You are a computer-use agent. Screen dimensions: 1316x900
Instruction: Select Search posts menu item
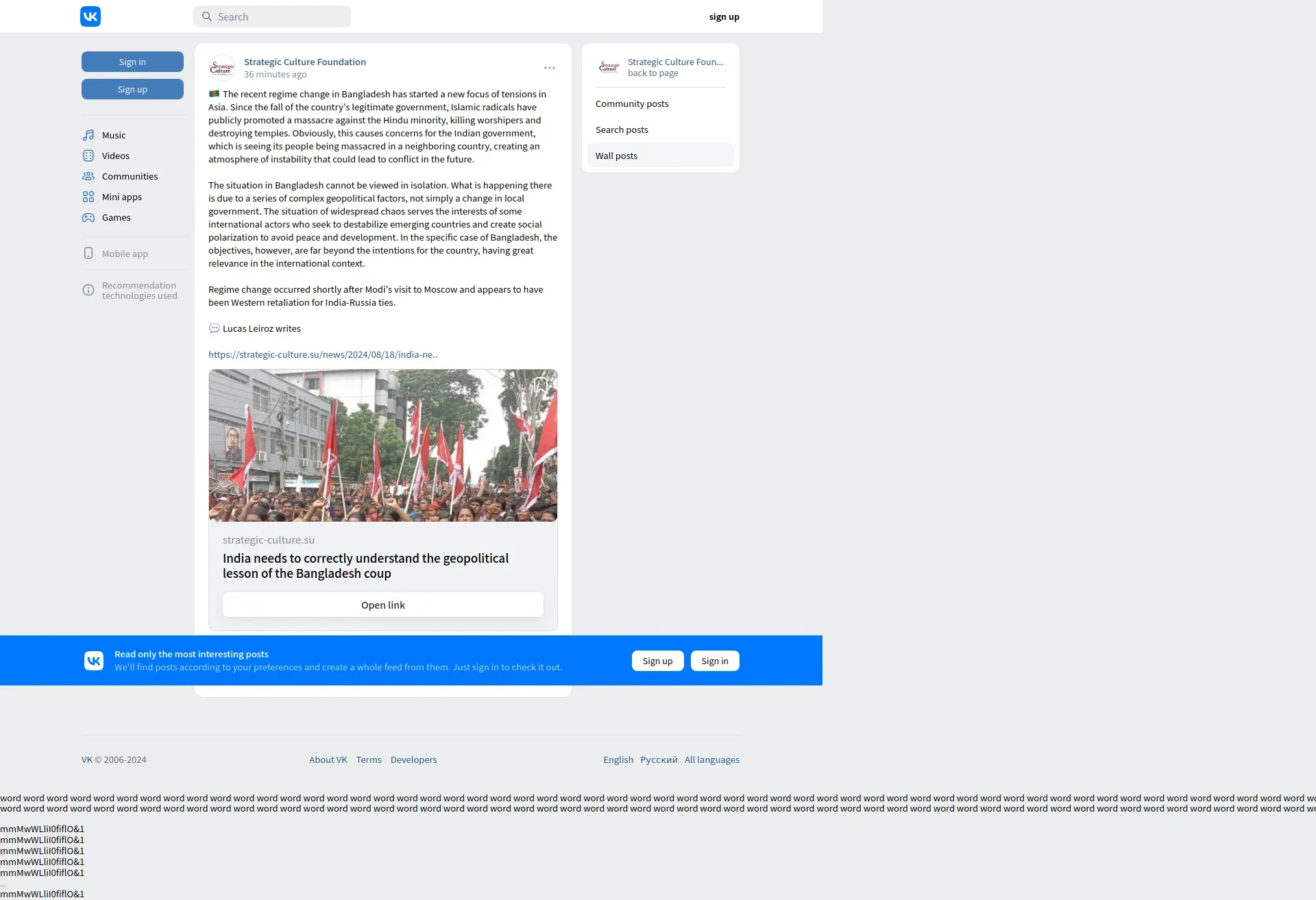[x=622, y=130]
